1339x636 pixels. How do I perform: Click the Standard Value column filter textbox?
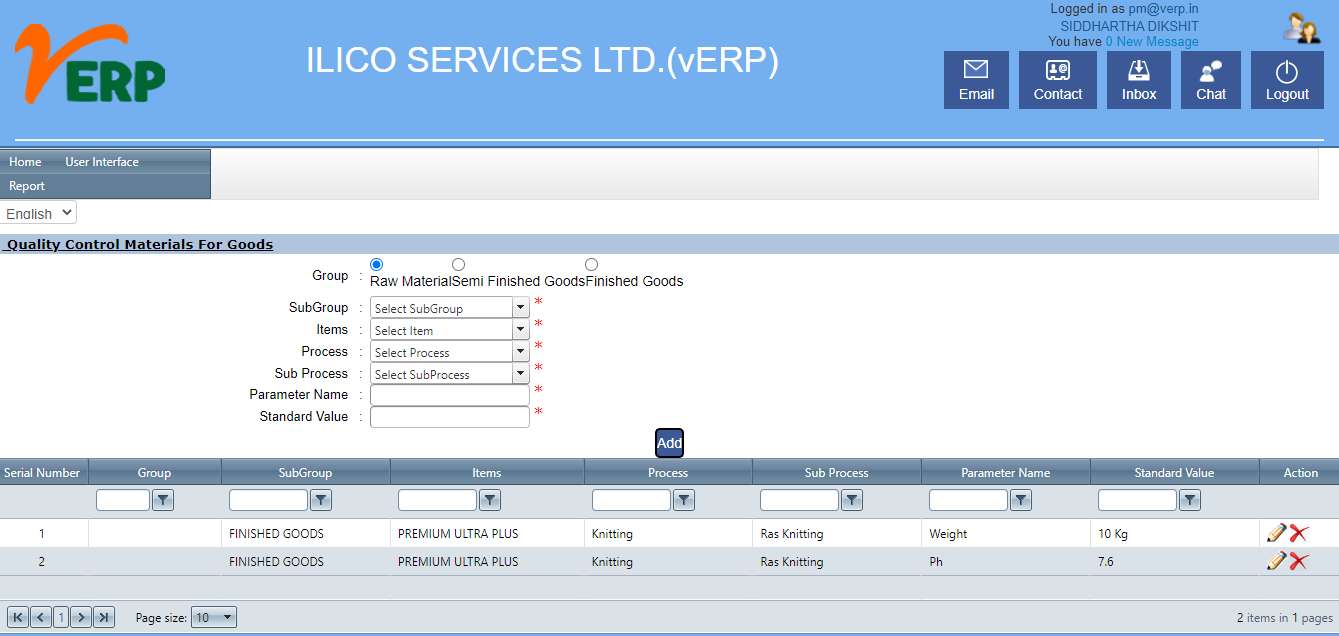click(x=1137, y=500)
